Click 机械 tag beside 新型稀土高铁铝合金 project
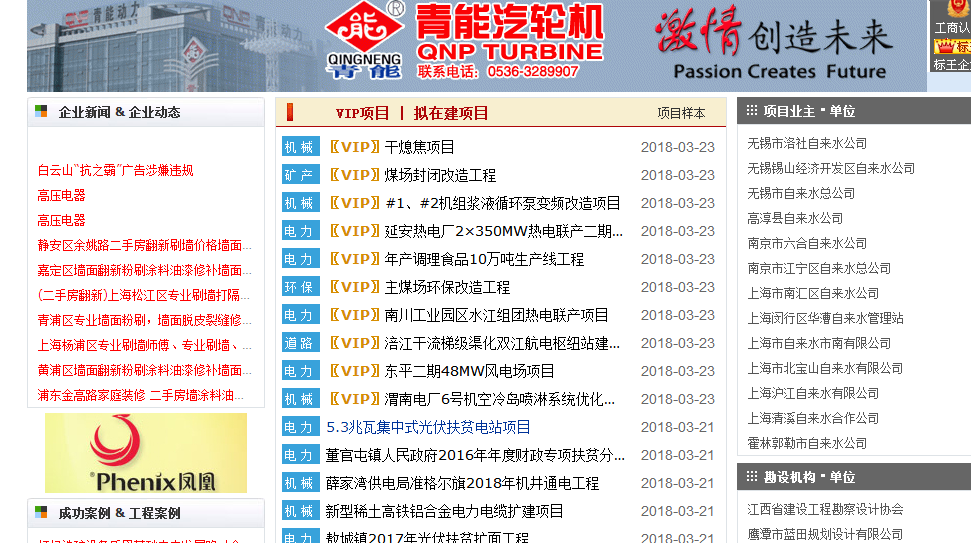 [300, 511]
